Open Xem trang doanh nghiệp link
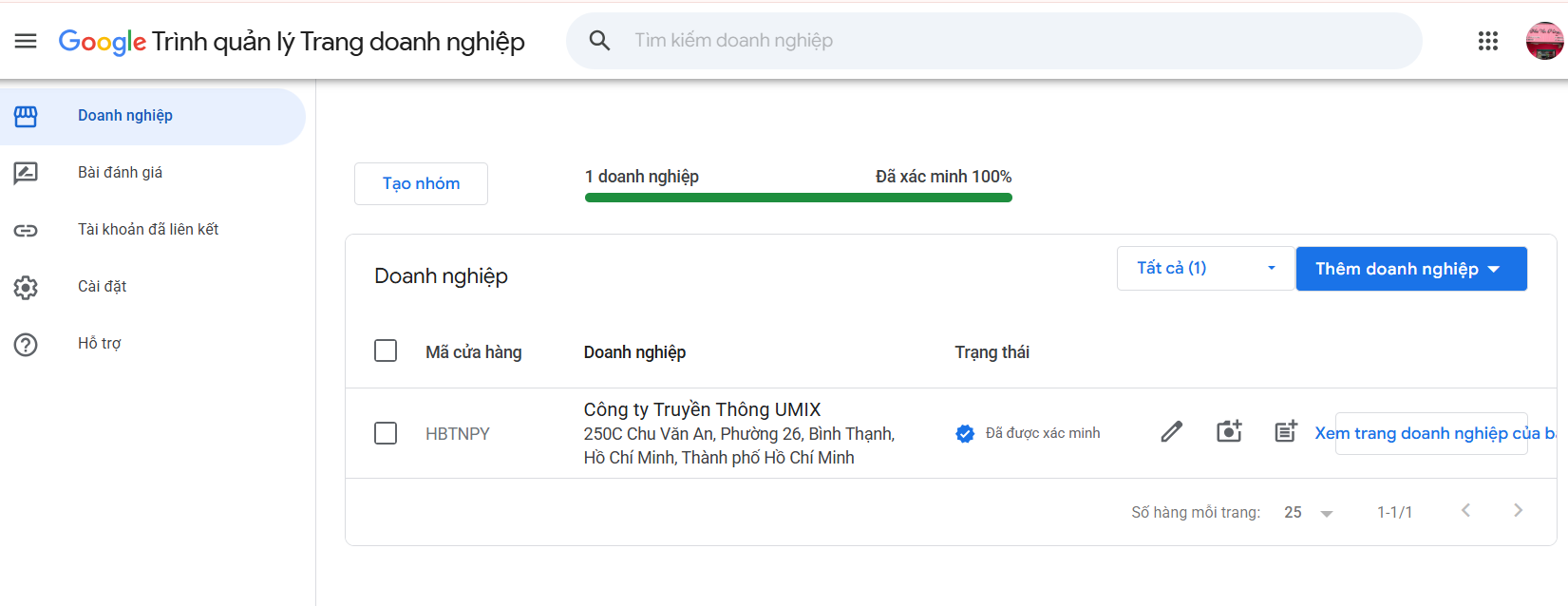The image size is (1568, 606). [1434, 433]
